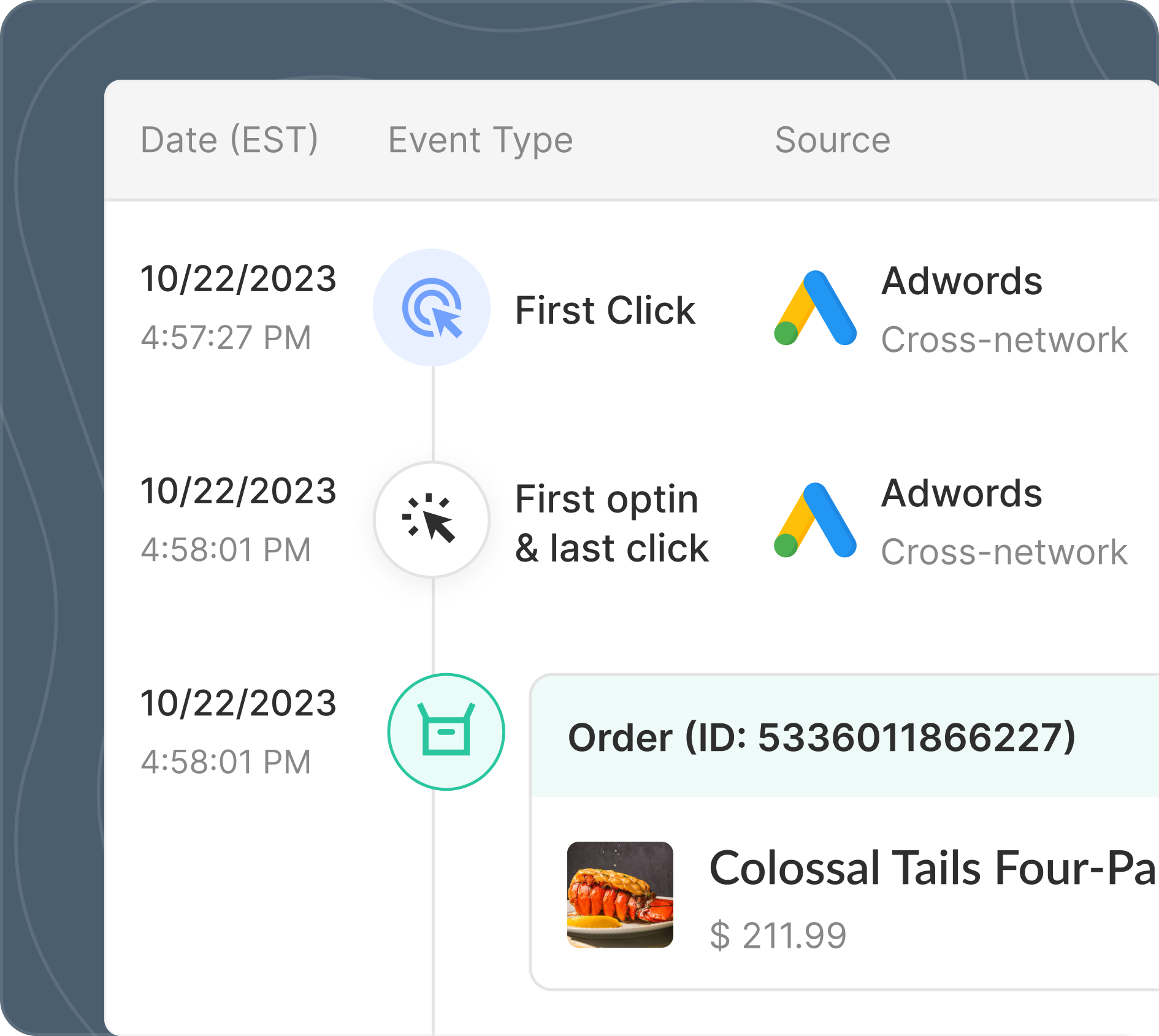
Task: Click the Adwords source name in First optin row
Action: [962, 493]
